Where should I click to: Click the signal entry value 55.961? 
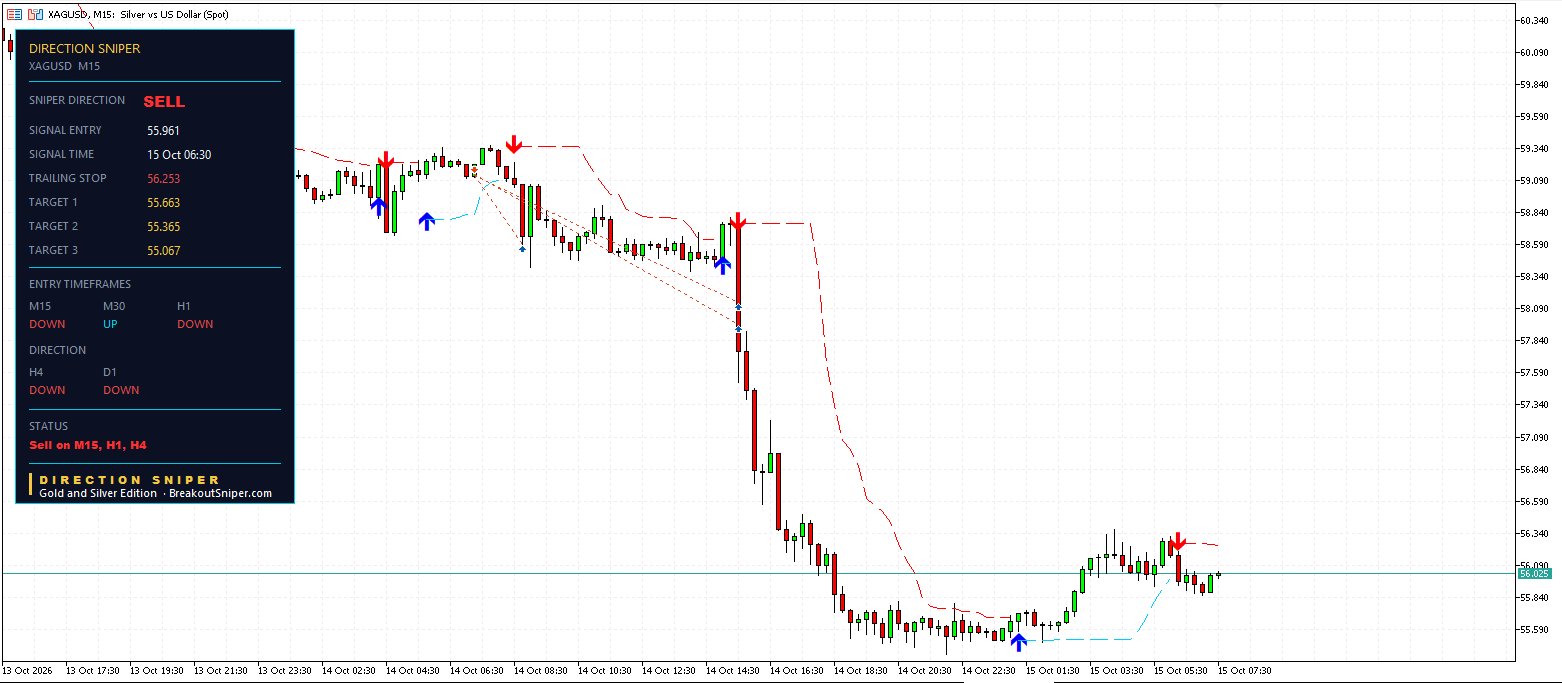[x=163, y=130]
